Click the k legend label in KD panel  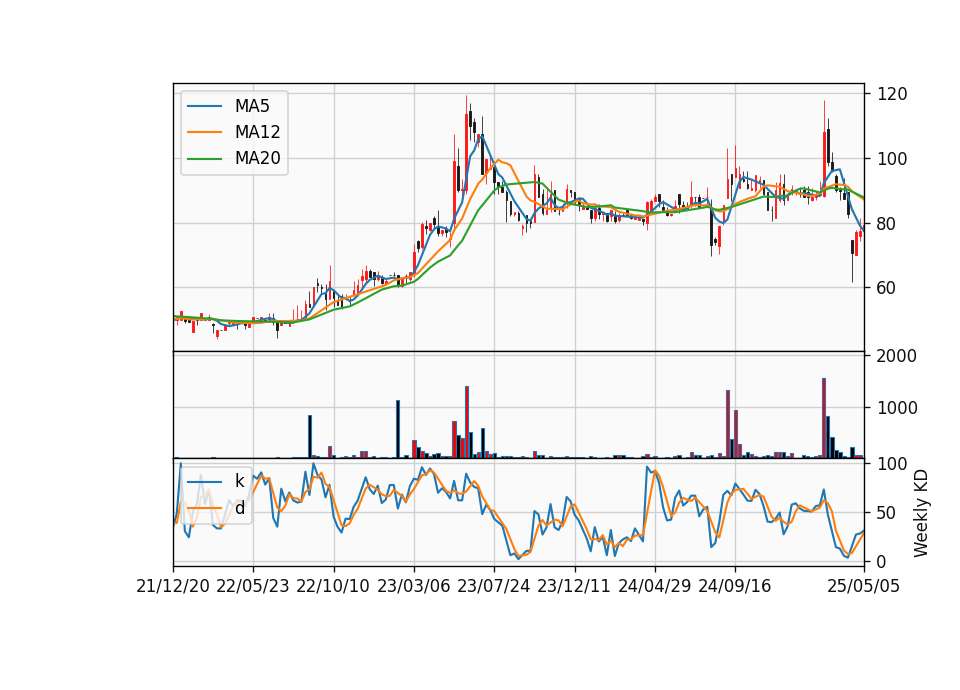click(x=239, y=481)
